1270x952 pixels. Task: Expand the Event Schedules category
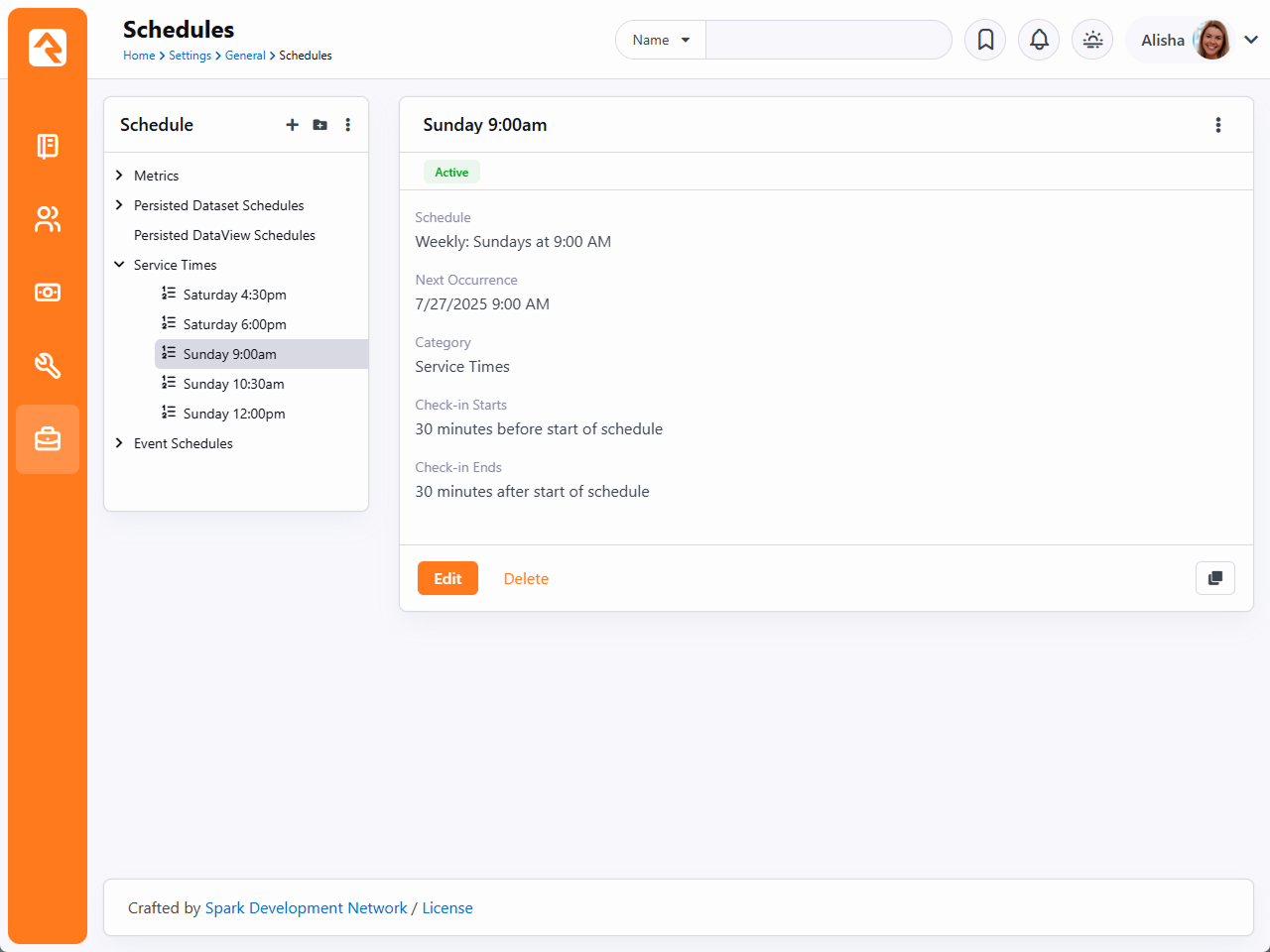(119, 443)
